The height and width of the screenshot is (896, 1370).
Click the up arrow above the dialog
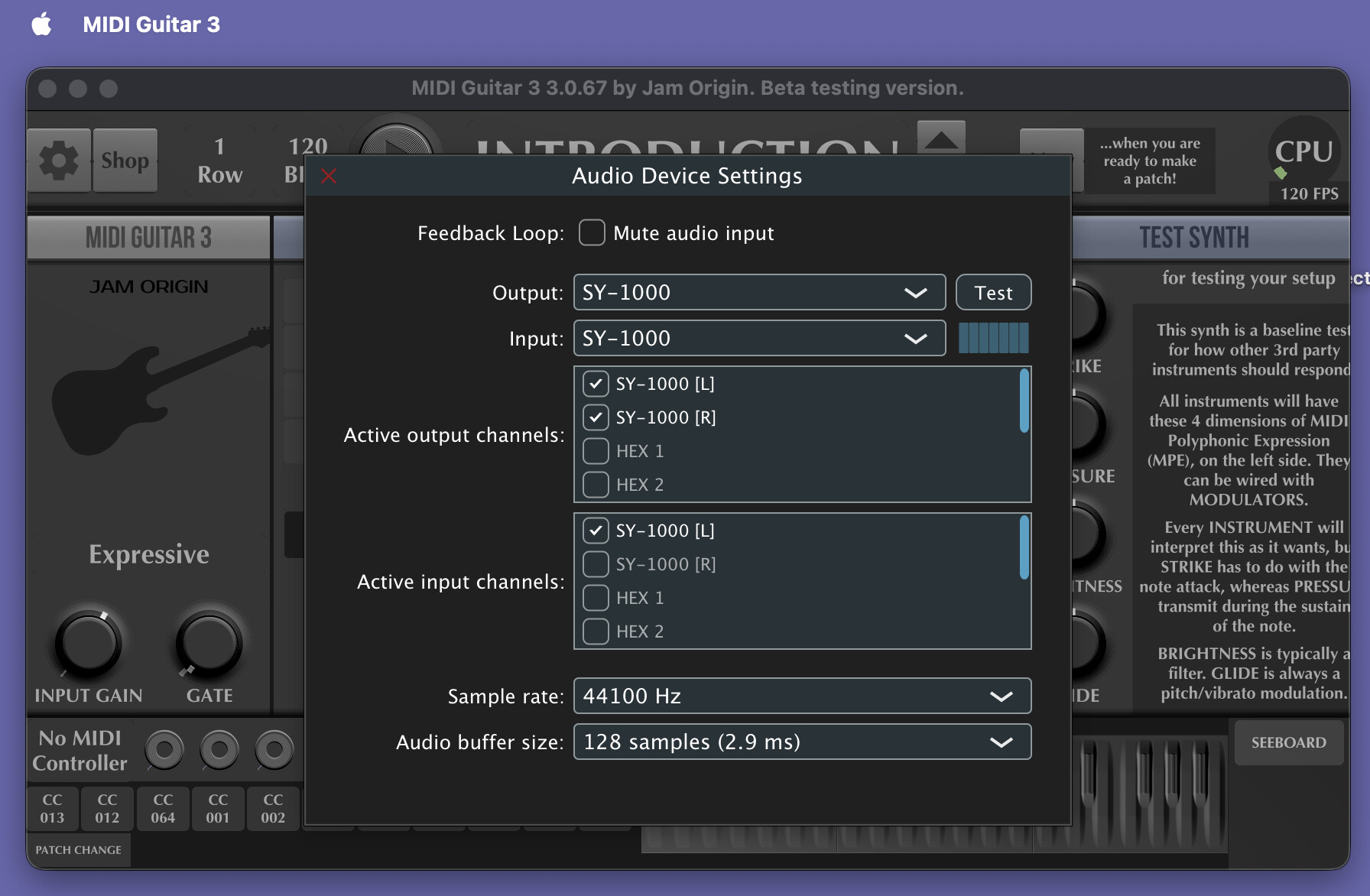[x=941, y=138]
